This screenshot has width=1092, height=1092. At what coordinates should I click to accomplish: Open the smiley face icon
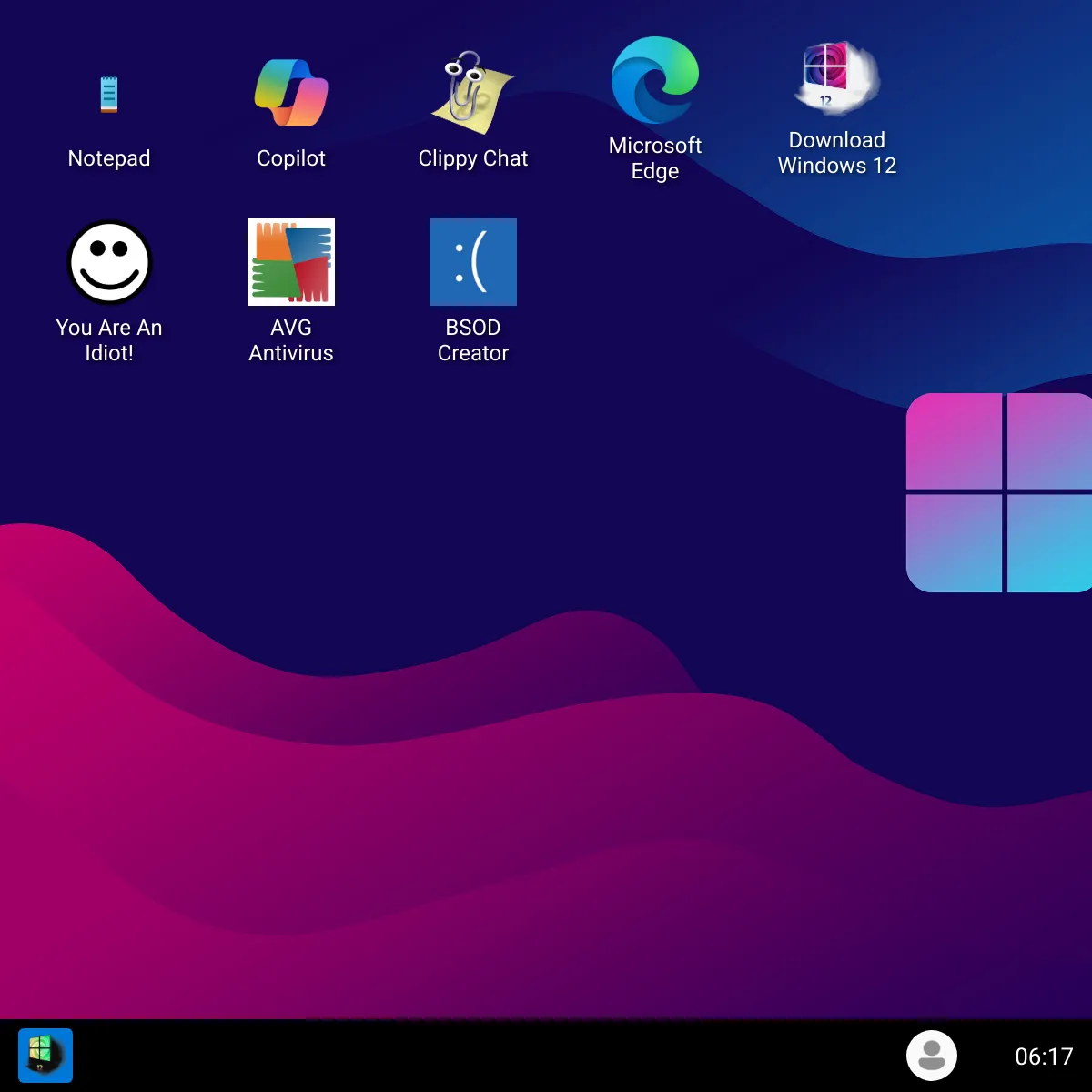109,262
